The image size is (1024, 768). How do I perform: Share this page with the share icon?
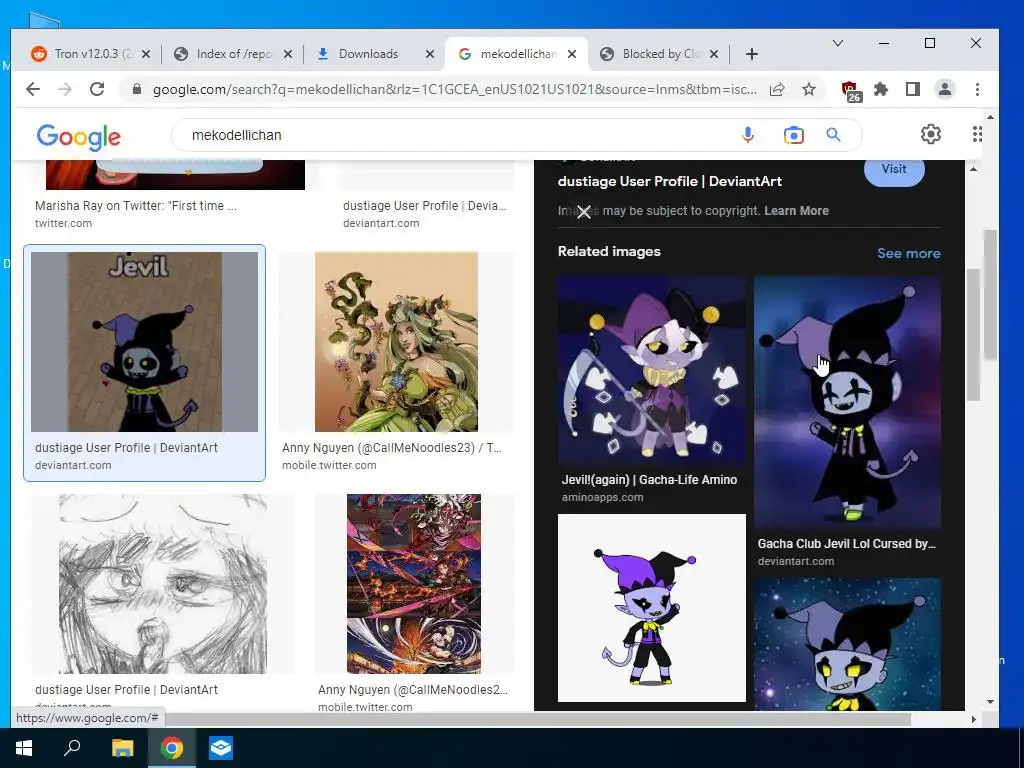coord(777,89)
